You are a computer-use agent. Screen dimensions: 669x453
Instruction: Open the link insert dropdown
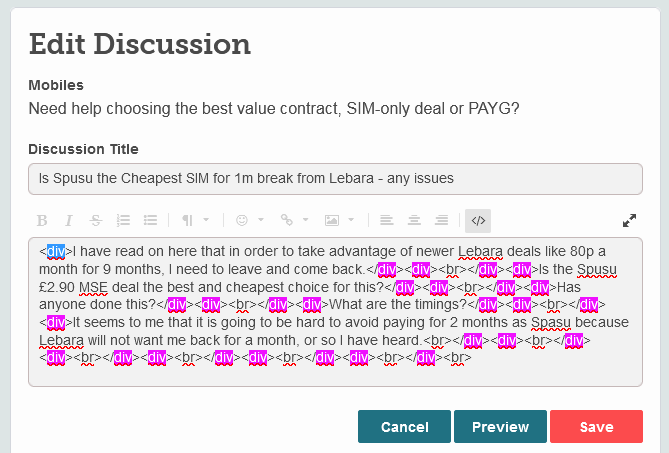[293, 220]
